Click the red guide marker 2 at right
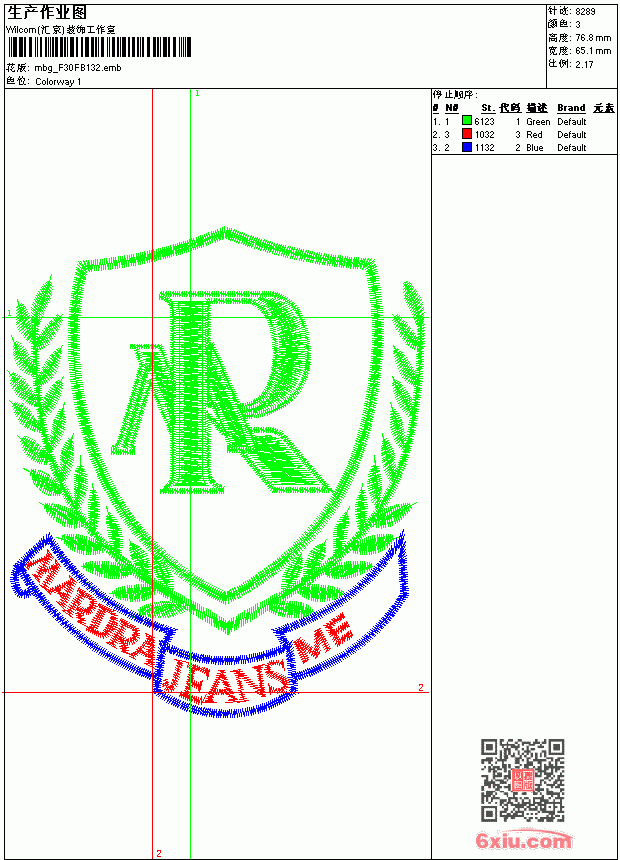620x860 pixels. click(x=421, y=687)
